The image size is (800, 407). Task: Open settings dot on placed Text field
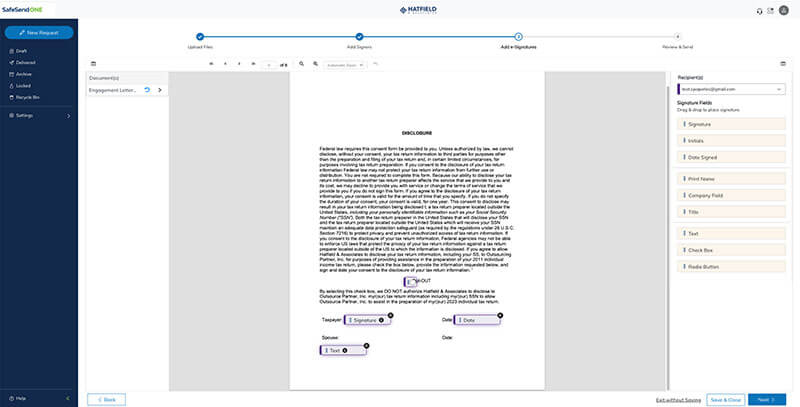pos(345,350)
